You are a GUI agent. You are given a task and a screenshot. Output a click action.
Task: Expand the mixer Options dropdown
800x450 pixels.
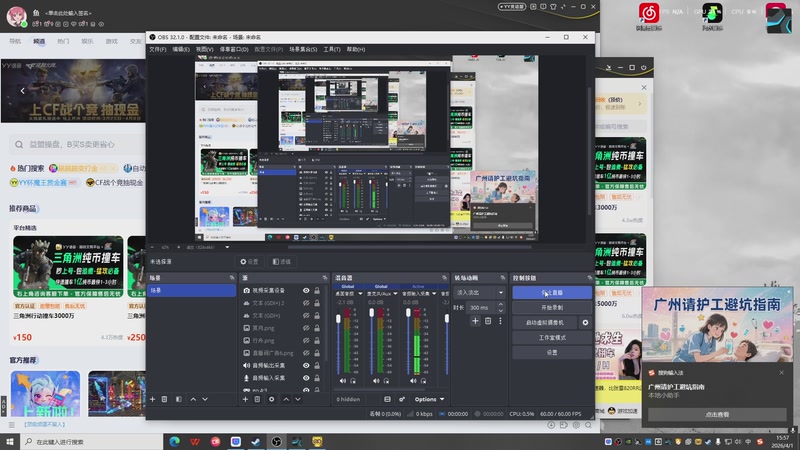coord(429,399)
